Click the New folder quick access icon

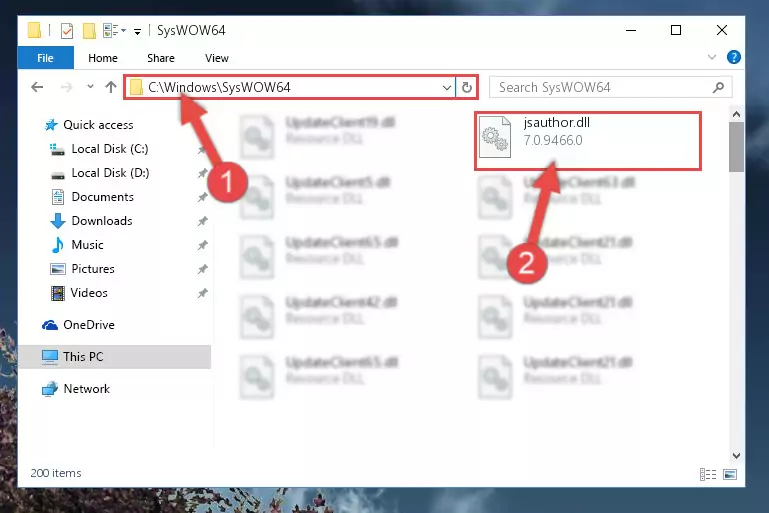pos(89,31)
